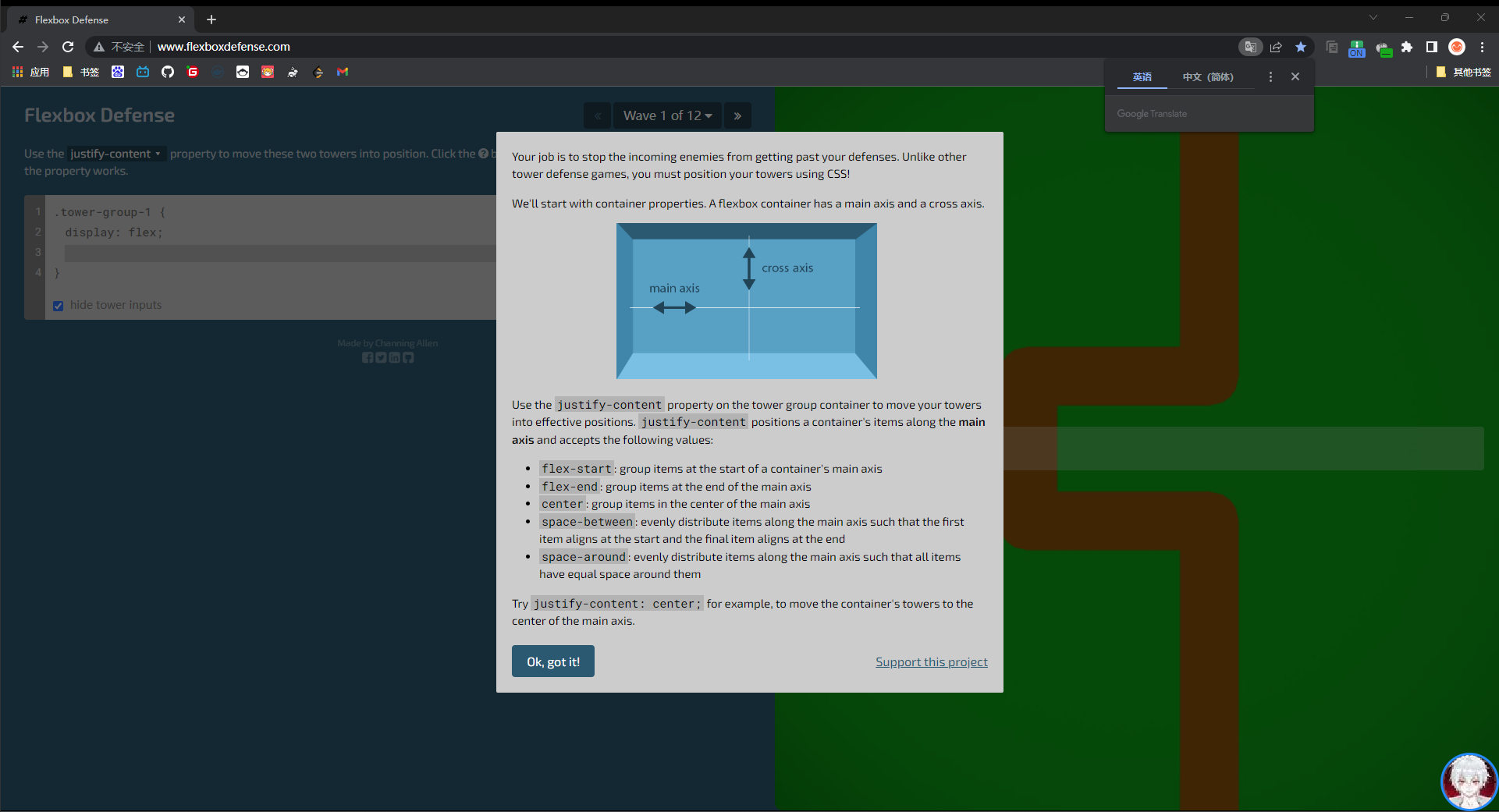Open the side panel icon in the toolbar
The width and height of the screenshot is (1499, 812).
point(1431,47)
